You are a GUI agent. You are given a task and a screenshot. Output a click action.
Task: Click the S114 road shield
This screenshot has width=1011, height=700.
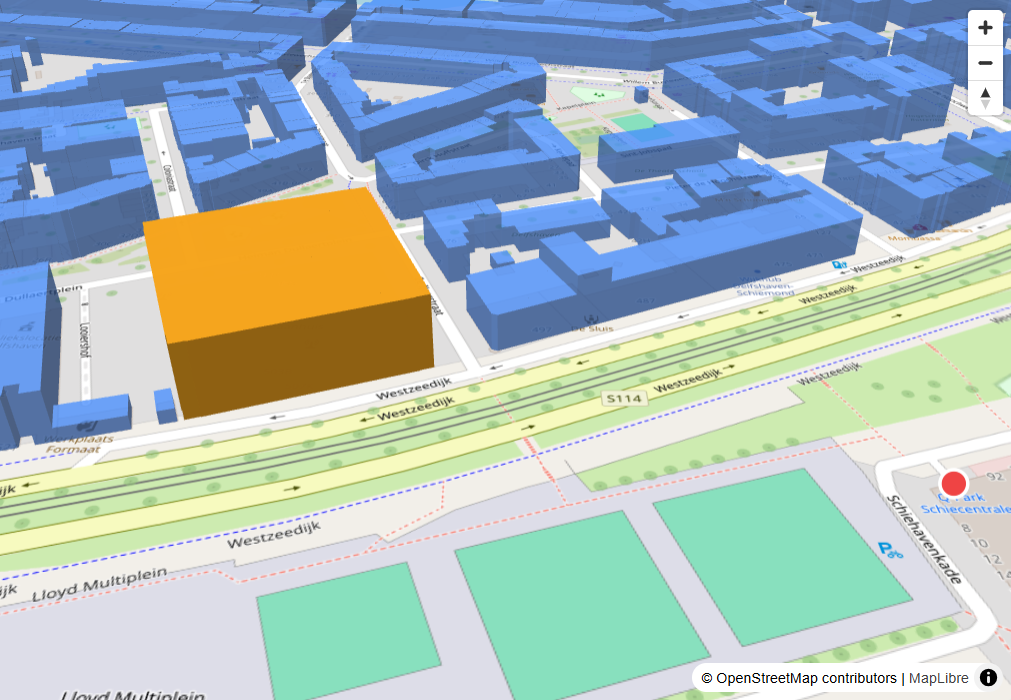(624, 398)
